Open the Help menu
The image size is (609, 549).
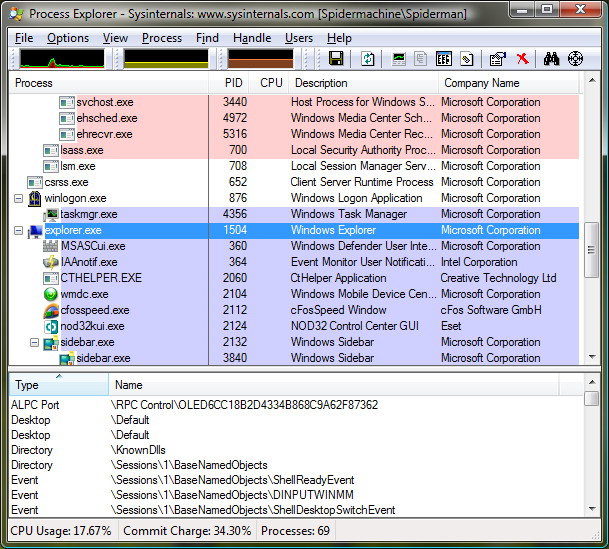point(339,38)
